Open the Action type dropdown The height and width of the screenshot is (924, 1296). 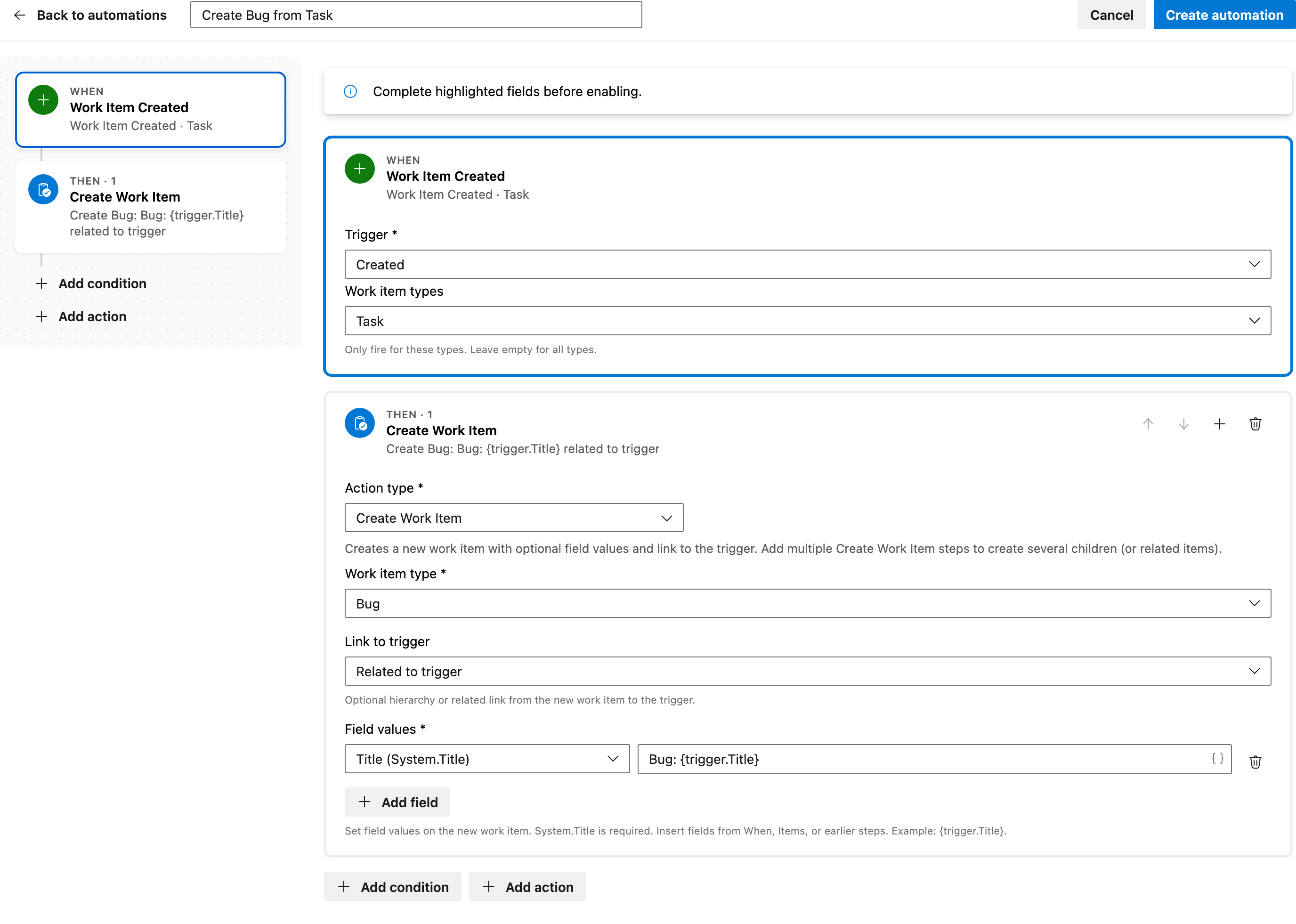point(514,518)
